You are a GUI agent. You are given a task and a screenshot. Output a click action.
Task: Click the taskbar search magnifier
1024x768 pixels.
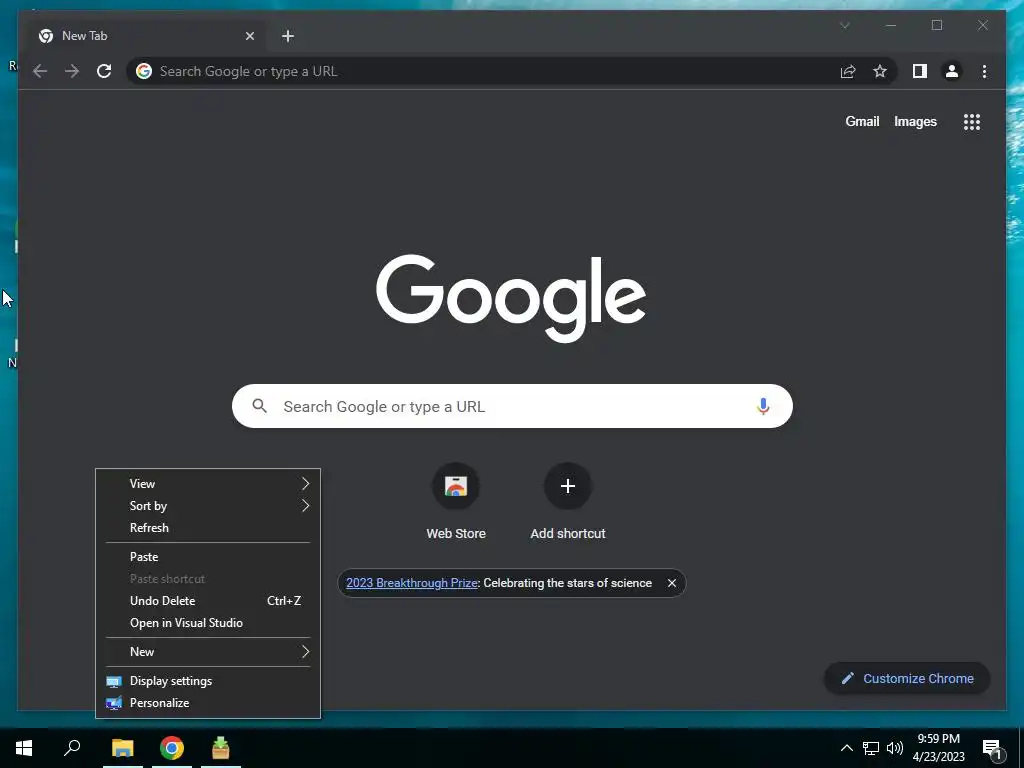[x=72, y=748]
